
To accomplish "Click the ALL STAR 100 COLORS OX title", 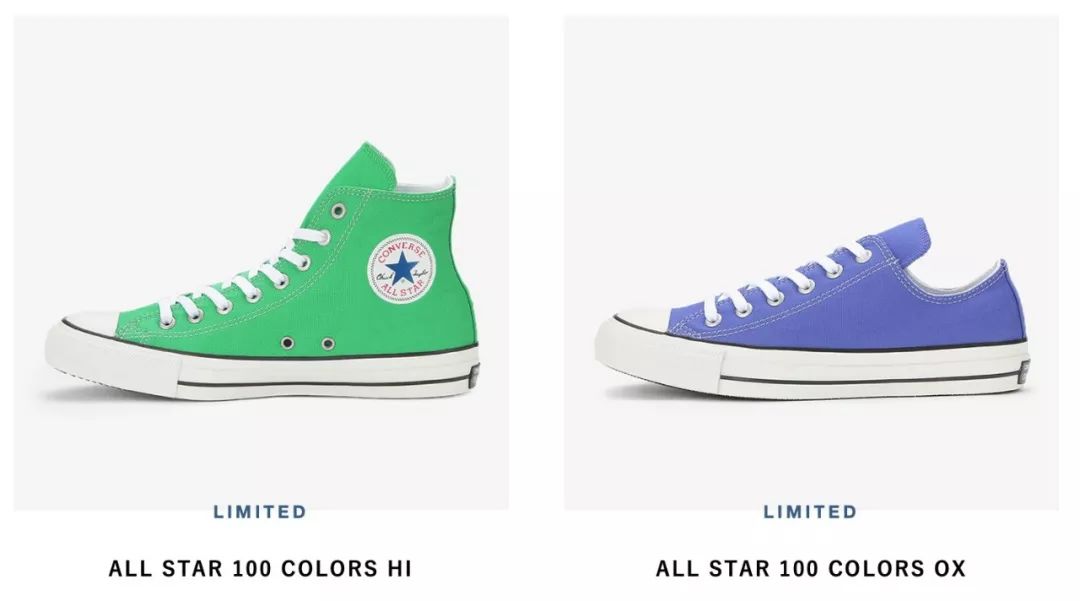I will pos(811,569).
